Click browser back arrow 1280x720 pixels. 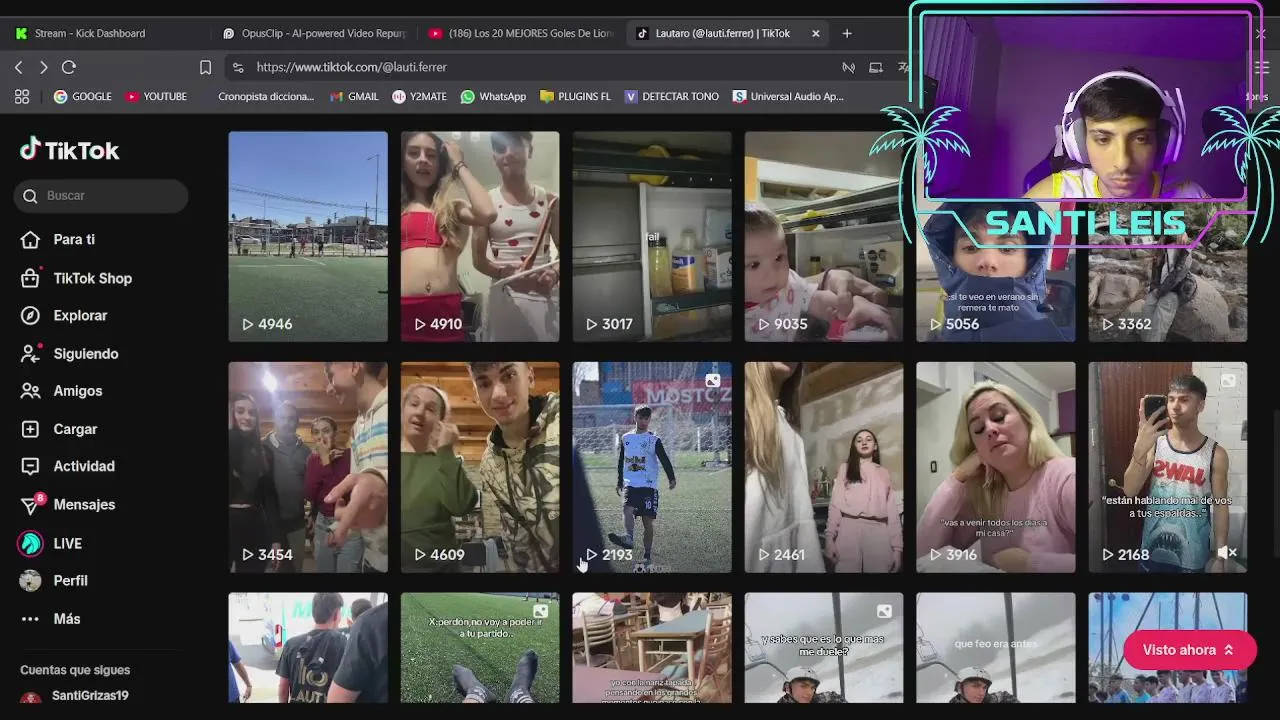18,67
